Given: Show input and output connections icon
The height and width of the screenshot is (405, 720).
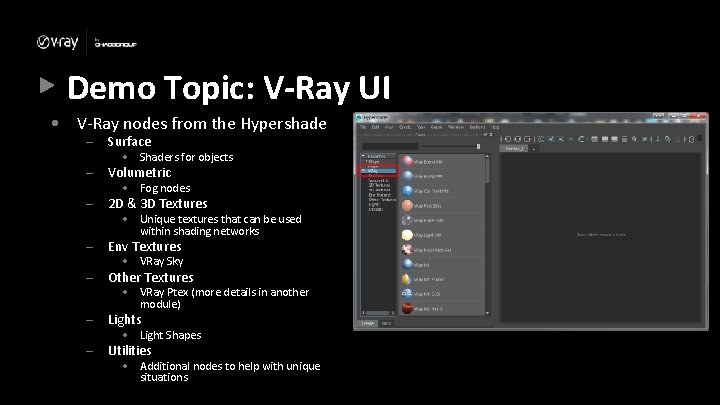Looking at the screenshot, I should click(518, 139).
